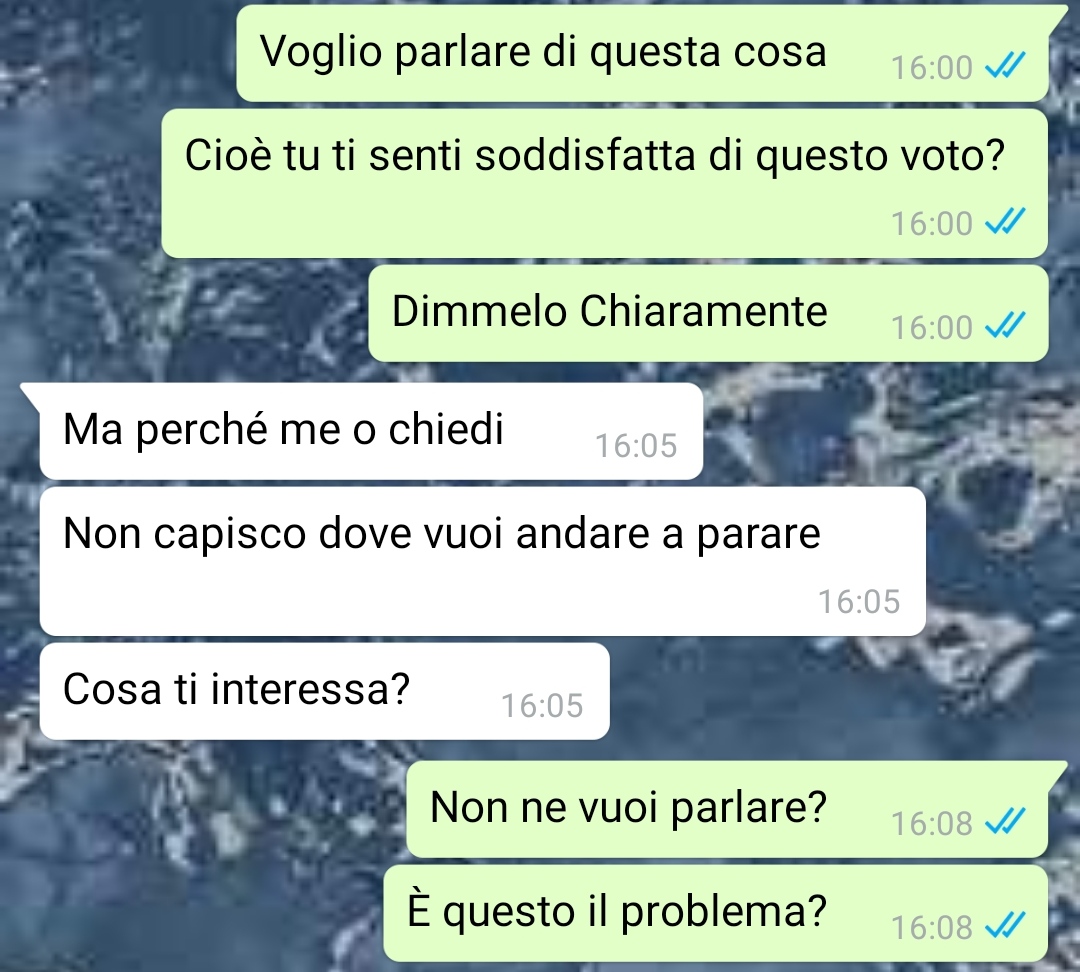
Task: Tap read checkmarks on 'Cioè tu ti senti' message
Action: [1005, 222]
